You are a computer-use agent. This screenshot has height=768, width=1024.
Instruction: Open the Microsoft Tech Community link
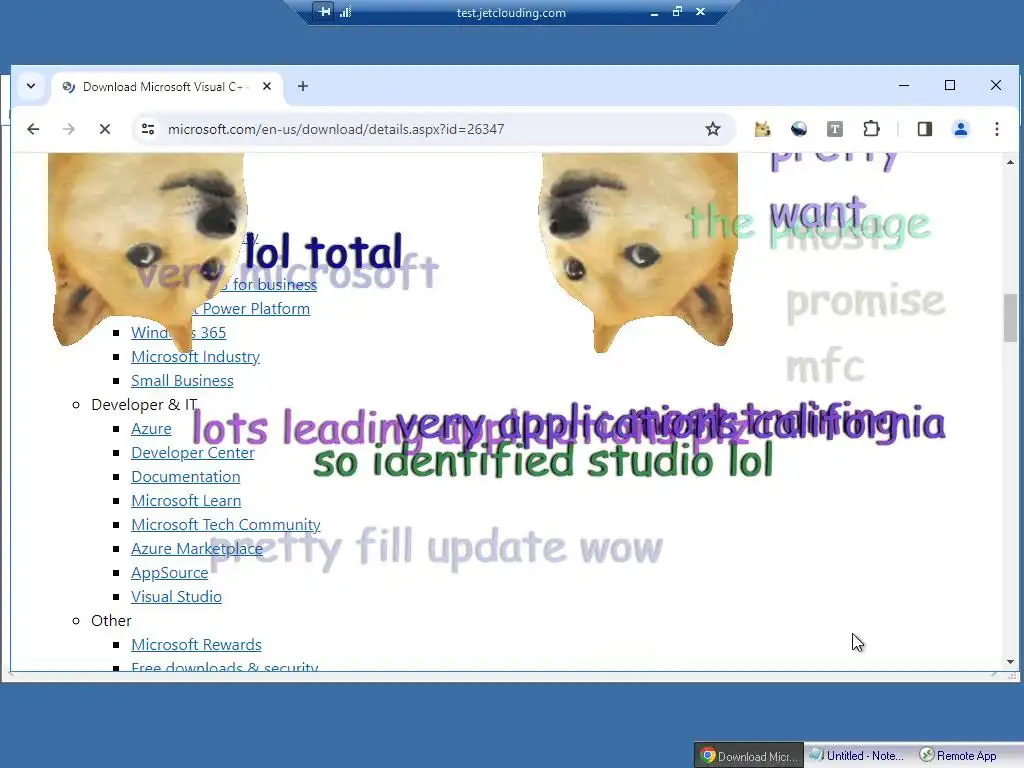coord(226,524)
